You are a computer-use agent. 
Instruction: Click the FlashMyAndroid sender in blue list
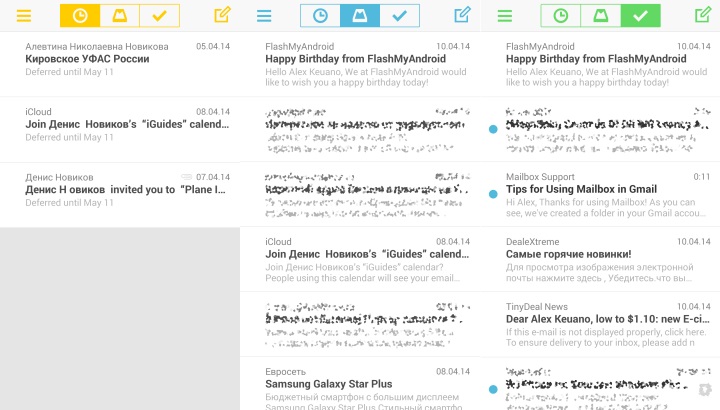pyautogui.click(x=299, y=46)
